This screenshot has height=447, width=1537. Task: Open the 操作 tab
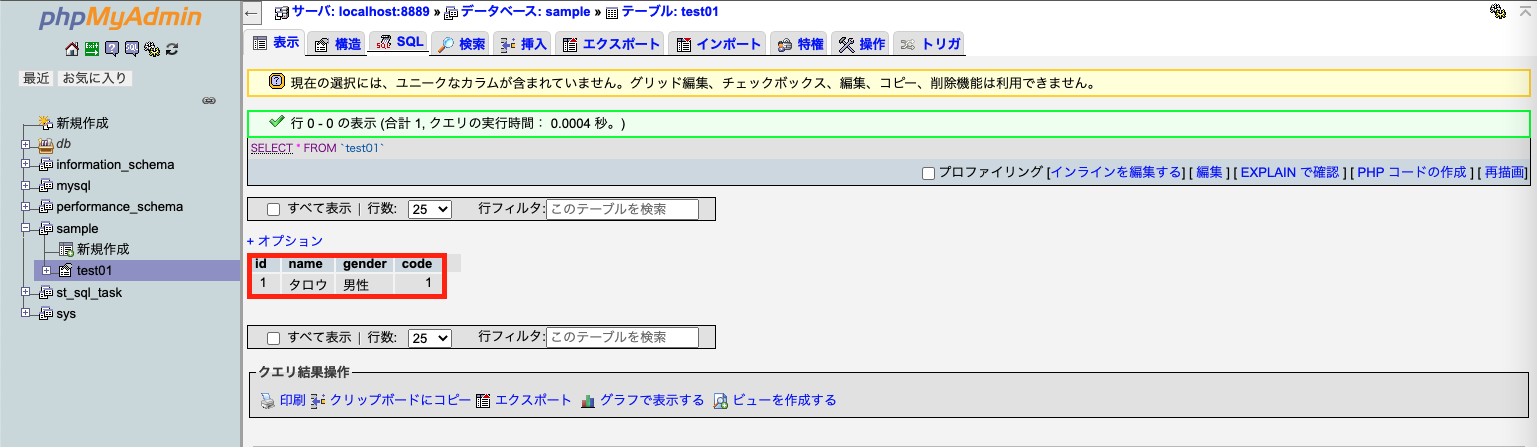(860, 44)
